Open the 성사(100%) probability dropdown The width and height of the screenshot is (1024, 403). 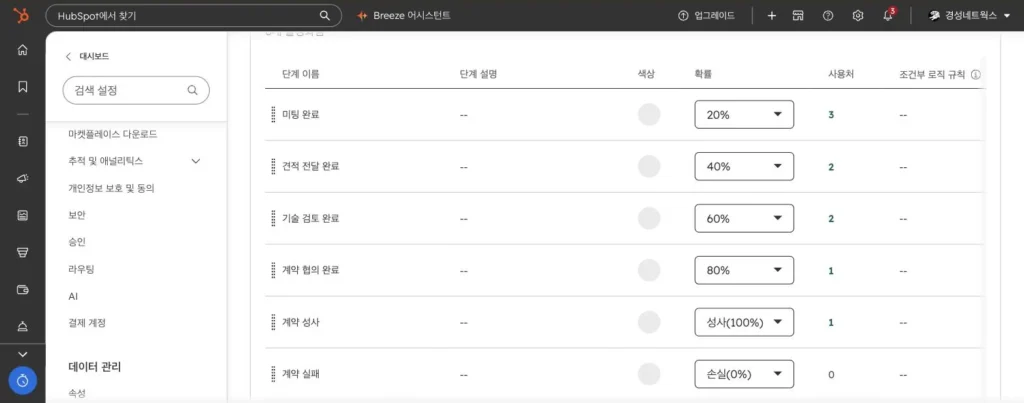point(744,322)
